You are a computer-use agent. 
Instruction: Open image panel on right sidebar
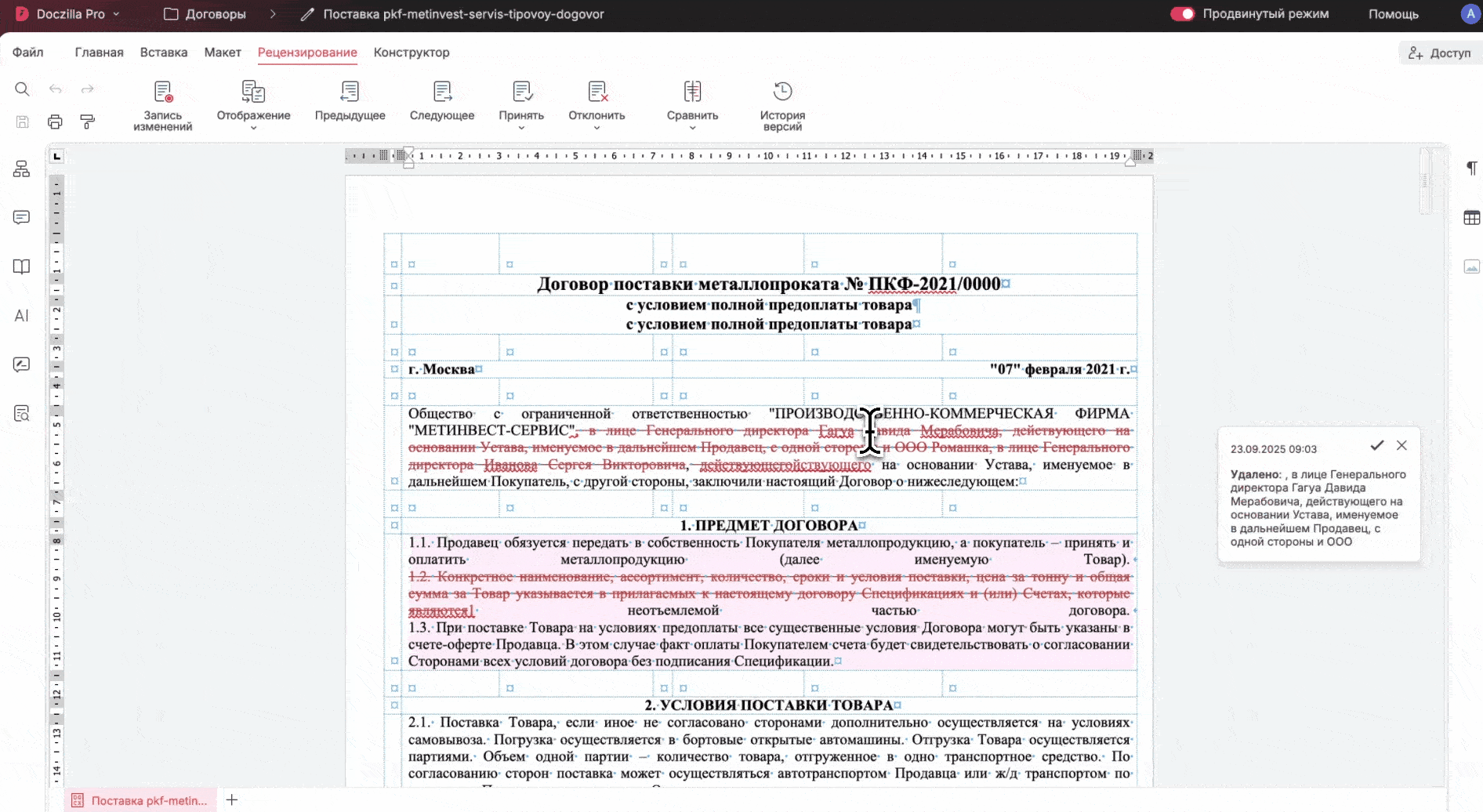coord(1471,266)
